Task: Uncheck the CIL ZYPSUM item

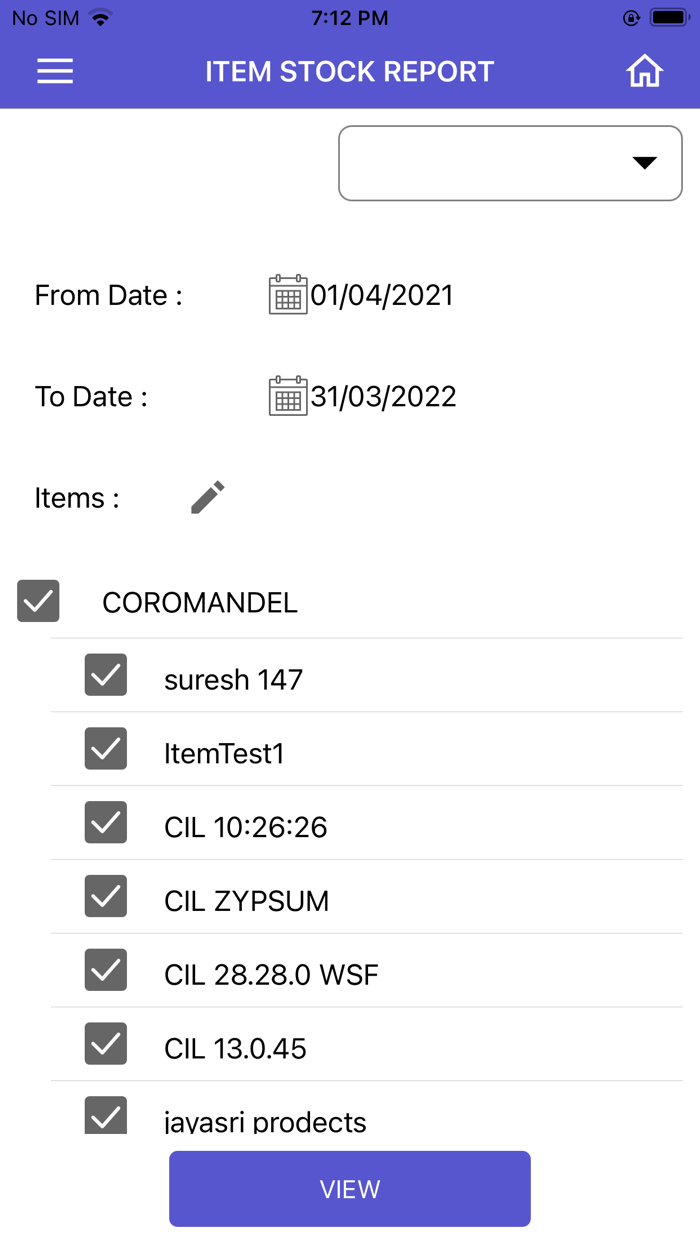Action: pos(105,896)
